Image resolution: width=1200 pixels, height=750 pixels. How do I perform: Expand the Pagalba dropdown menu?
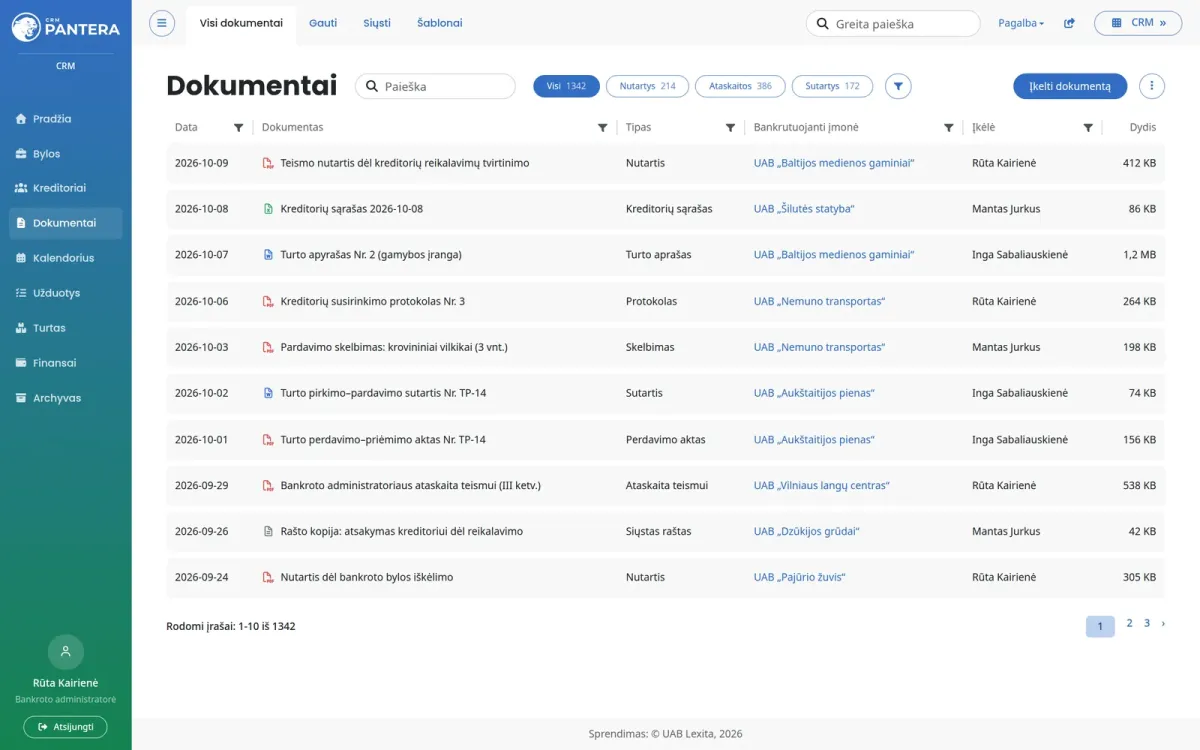click(x=1021, y=23)
